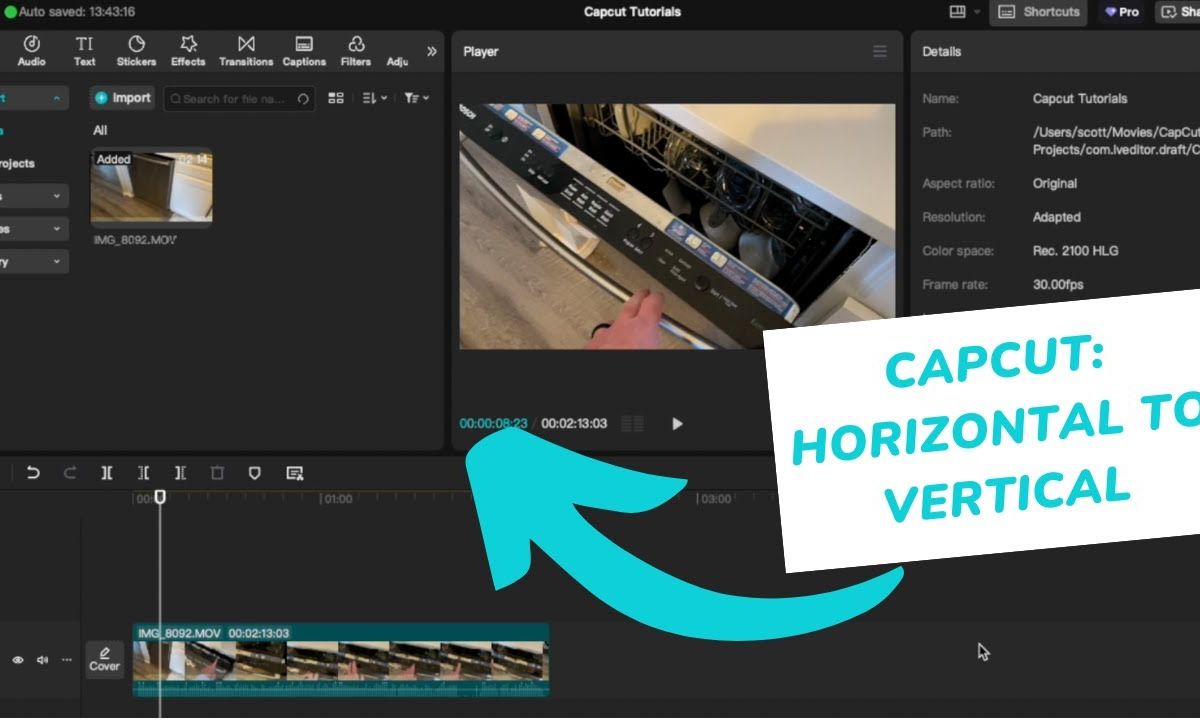Open the Shortcuts button
Image resolution: width=1200 pixels, height=720 pixels.
click(x=1038, y=12)
